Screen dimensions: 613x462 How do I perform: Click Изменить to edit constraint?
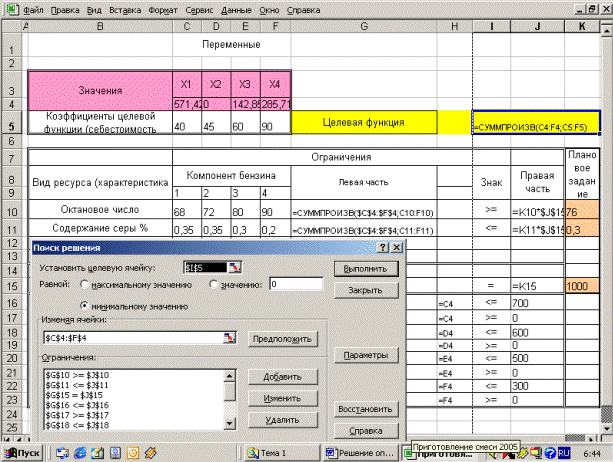point(283,398)
